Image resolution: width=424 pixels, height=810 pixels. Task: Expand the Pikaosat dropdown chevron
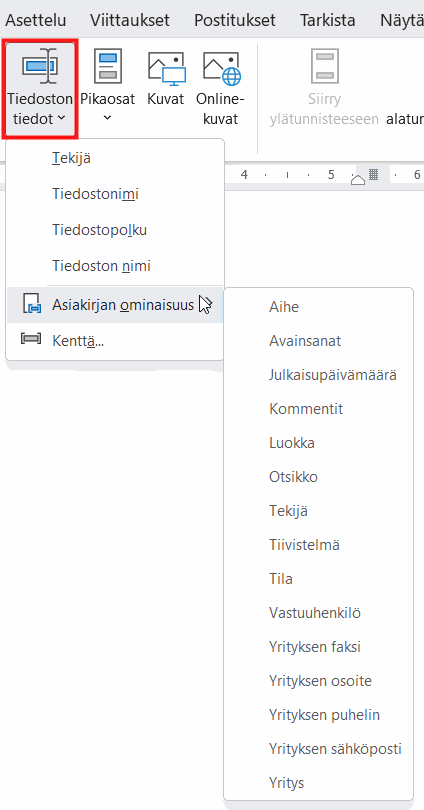107,118
